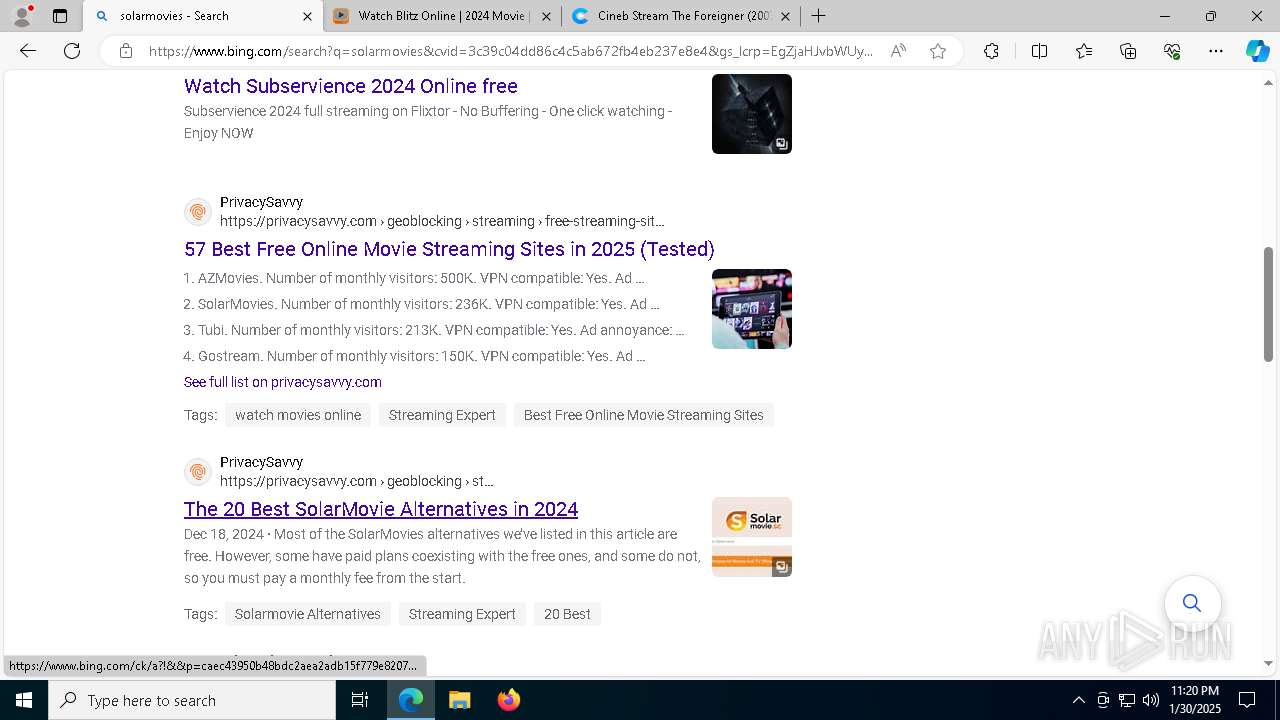Add this page to favorites star
Viewport: 1280px width, 720px height.
tap(938, 51)
